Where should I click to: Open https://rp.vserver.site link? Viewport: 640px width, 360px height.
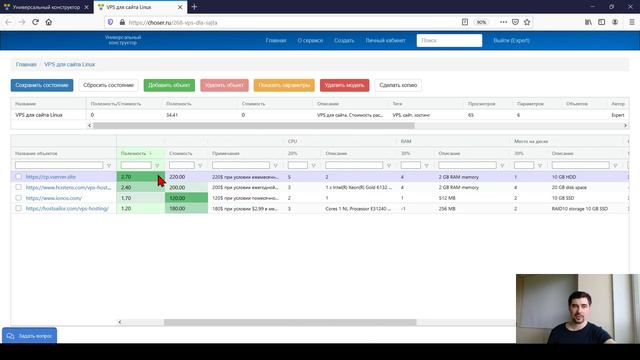tap(51, 177)
